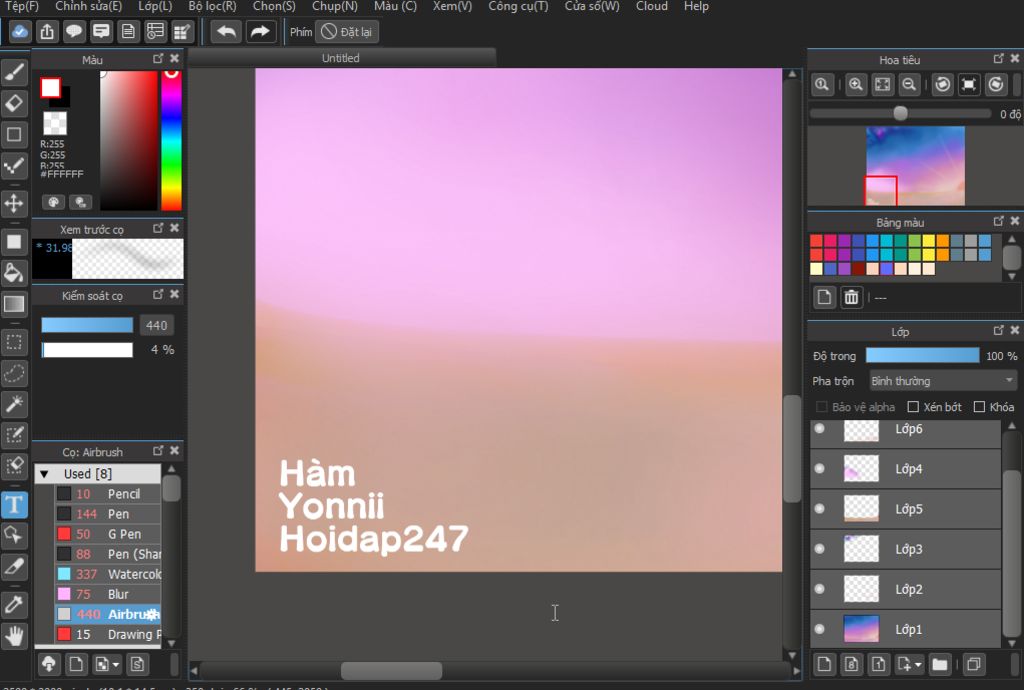Click the Redo arrow in top toolbar
1024x690 pixels.
[x=260, y=31]
